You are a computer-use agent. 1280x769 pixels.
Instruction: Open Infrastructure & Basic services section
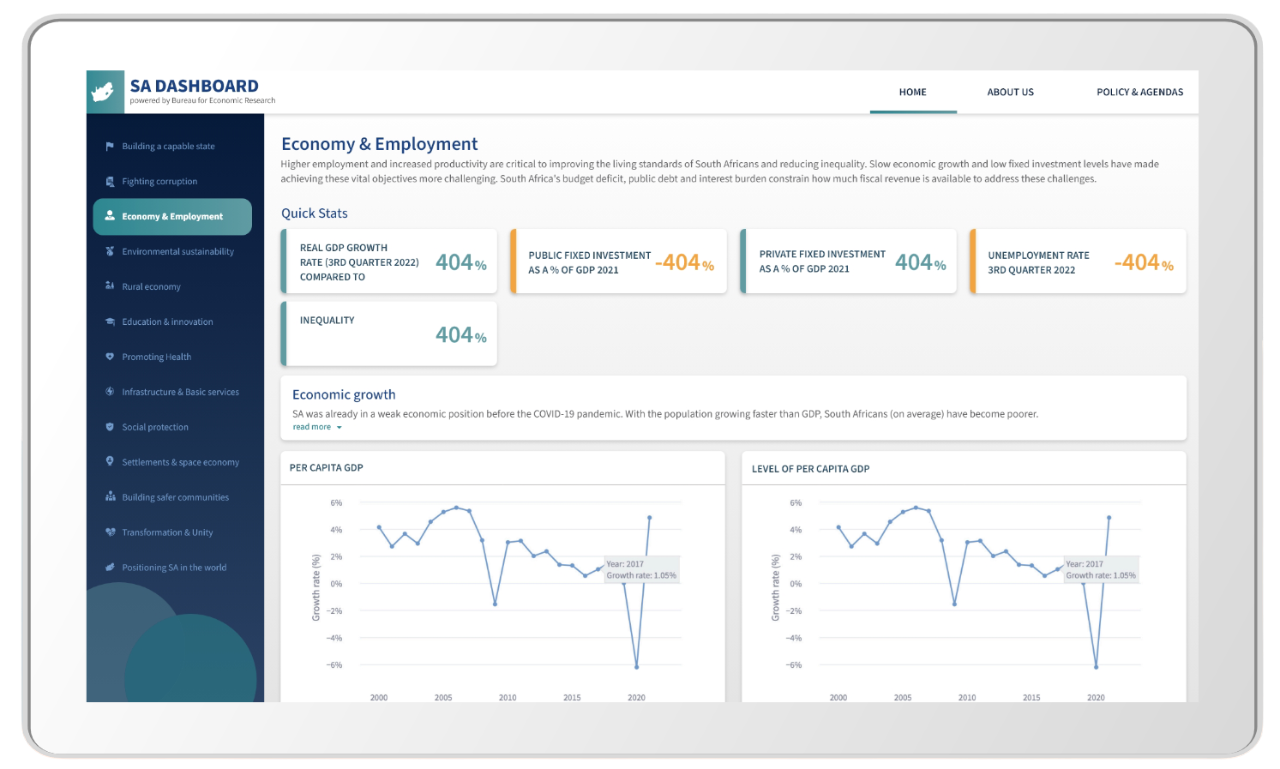(180, 392)
